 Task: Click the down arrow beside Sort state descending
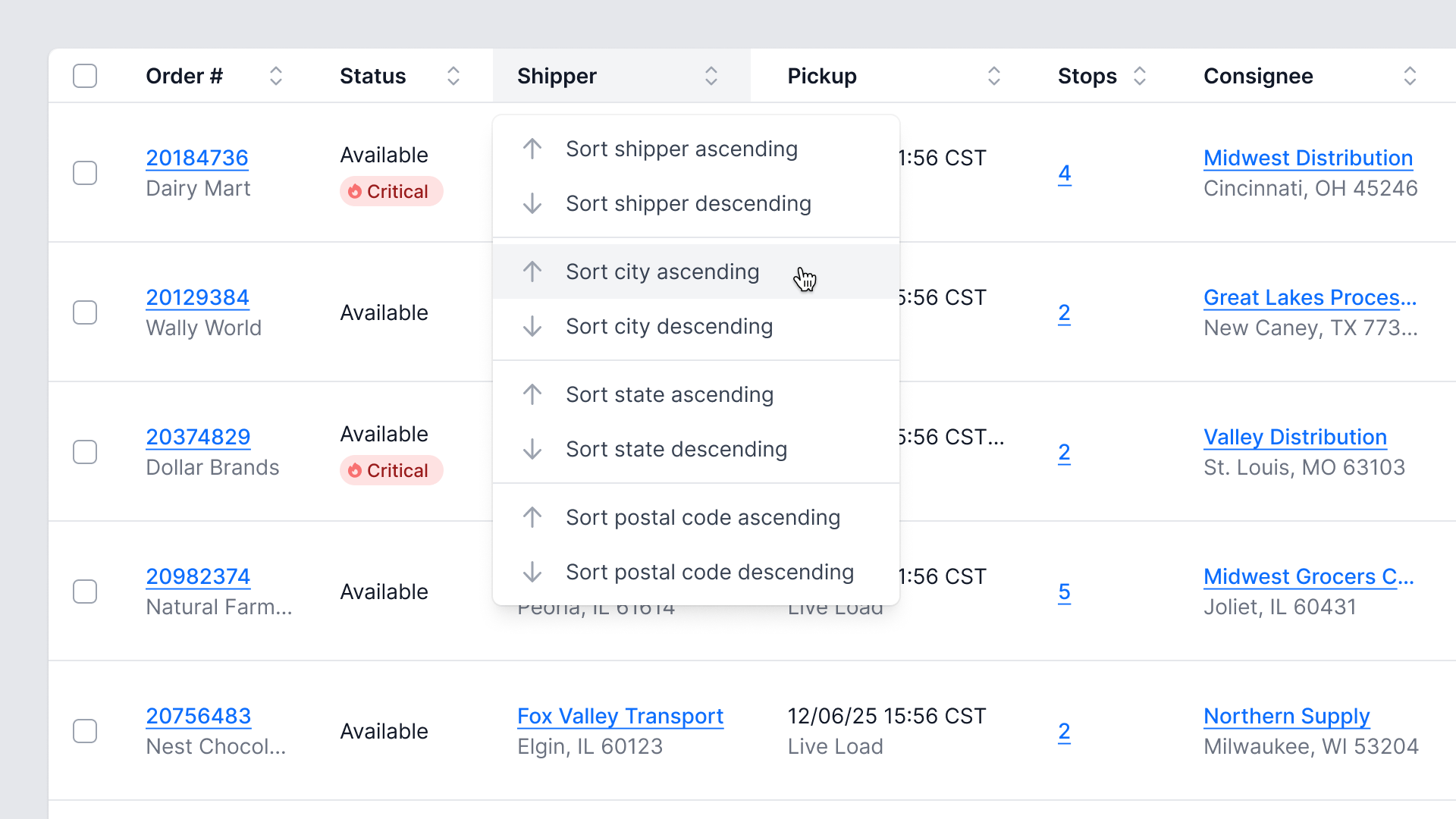coord(532,449)
